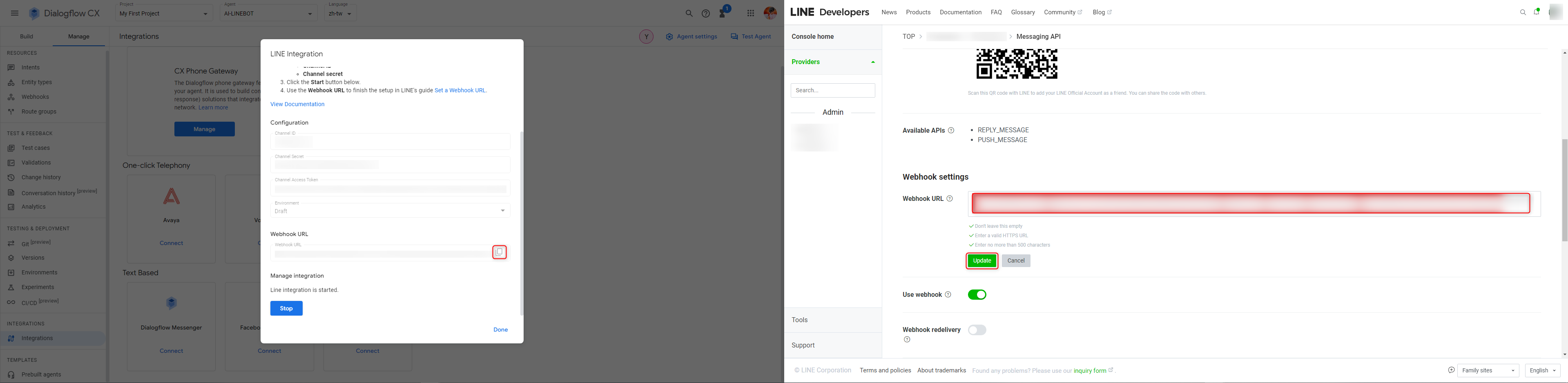Open the Environment dropdown showing Draft
The height and width of the screenshot is (383, 1568).
(390, 210)
